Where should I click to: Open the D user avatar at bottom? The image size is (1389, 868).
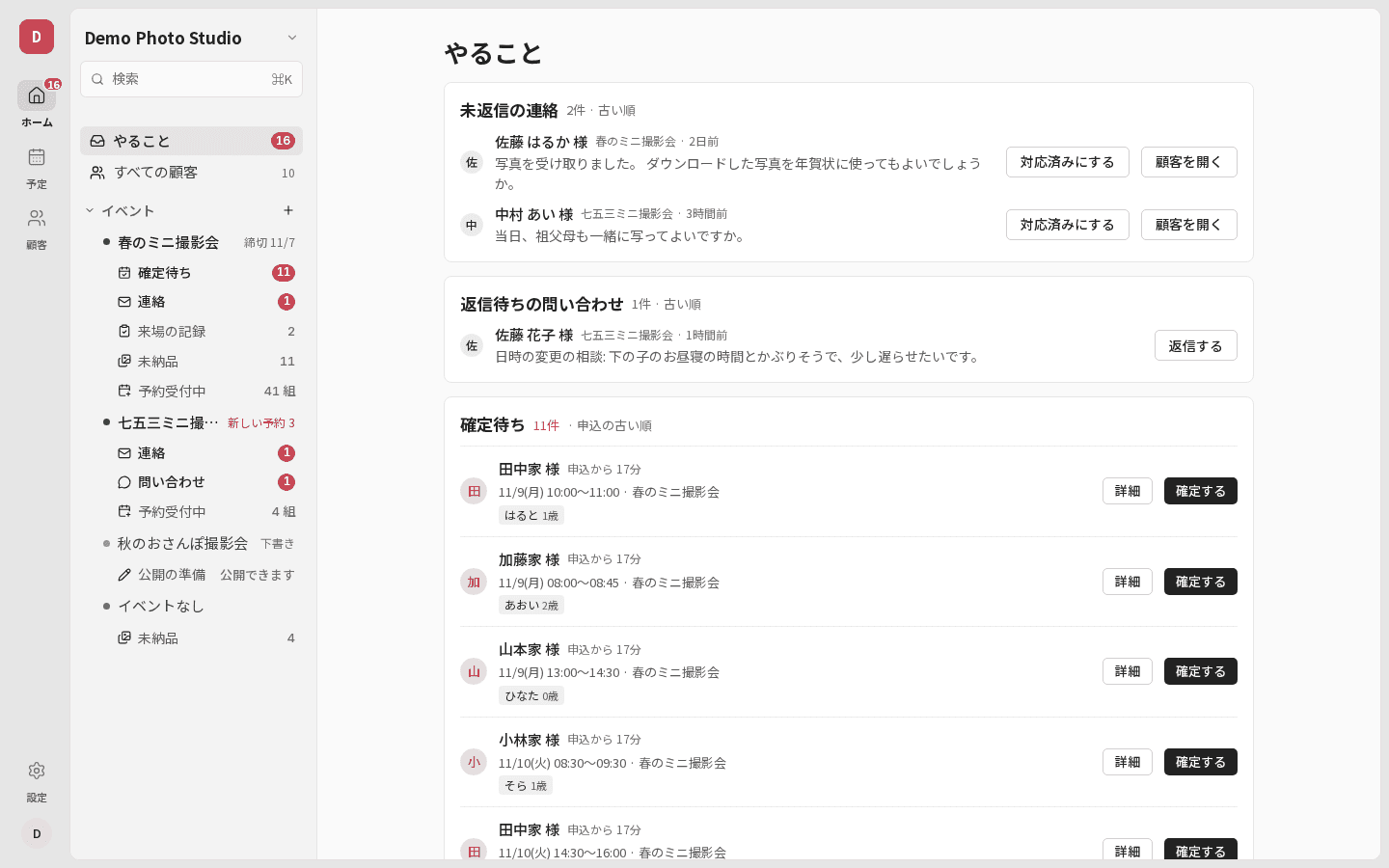pos(37,833)
